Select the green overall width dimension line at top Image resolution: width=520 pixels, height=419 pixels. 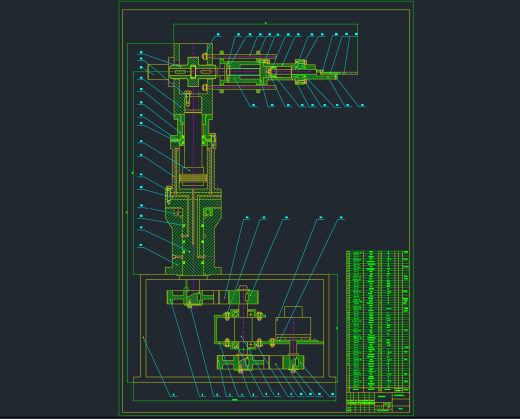(x=266, y=23)
